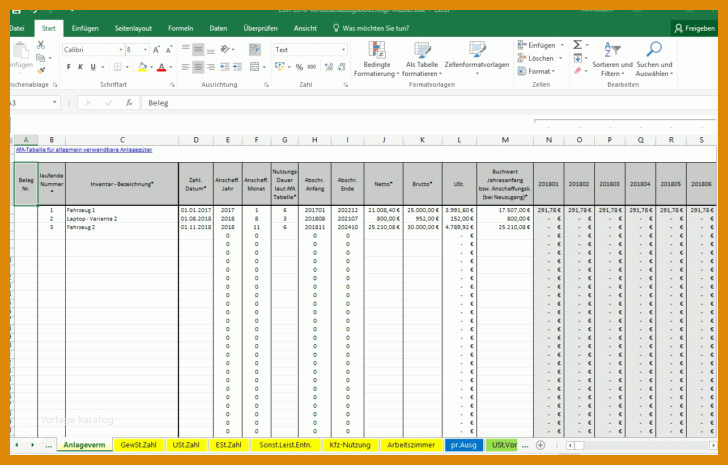
Task: Expand merge cells dropdown arrow
Action: [264, 67]
